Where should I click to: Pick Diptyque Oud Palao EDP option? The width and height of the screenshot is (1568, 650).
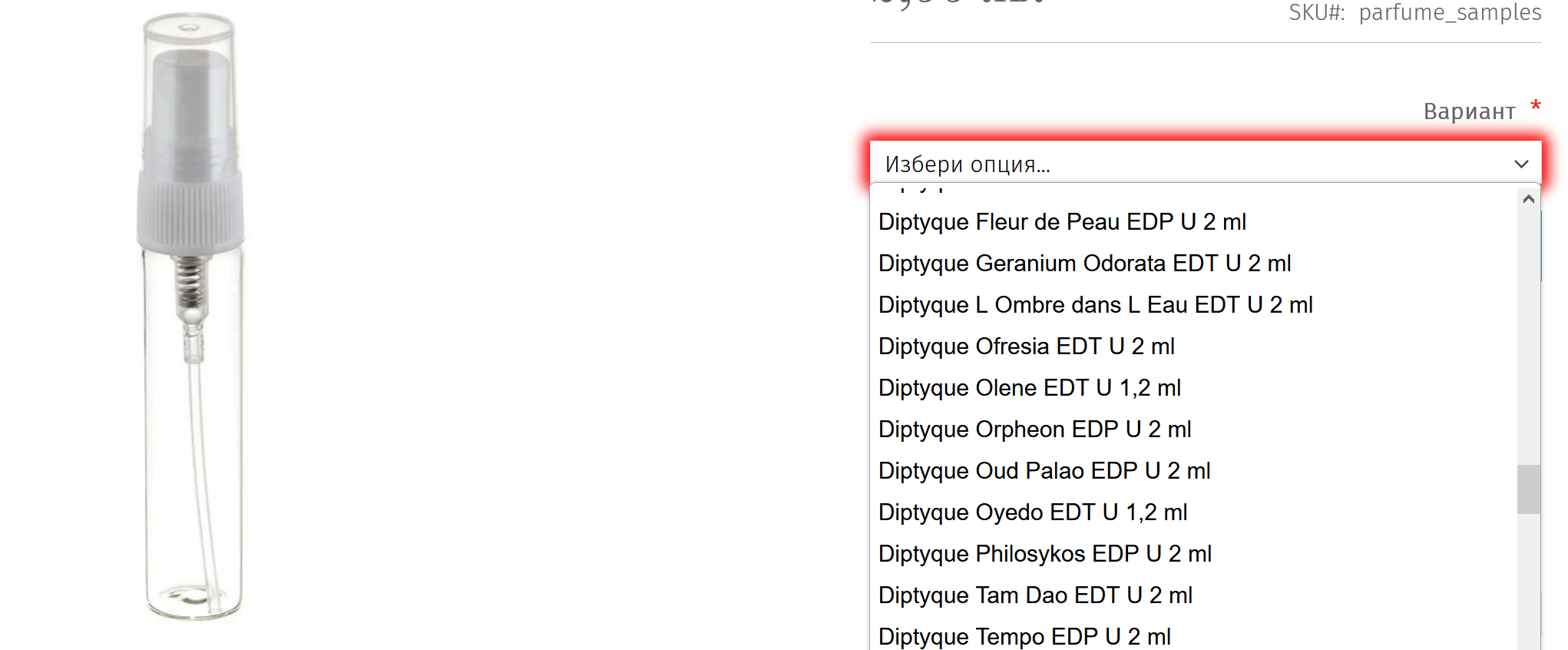click(x=1194, y=471)
